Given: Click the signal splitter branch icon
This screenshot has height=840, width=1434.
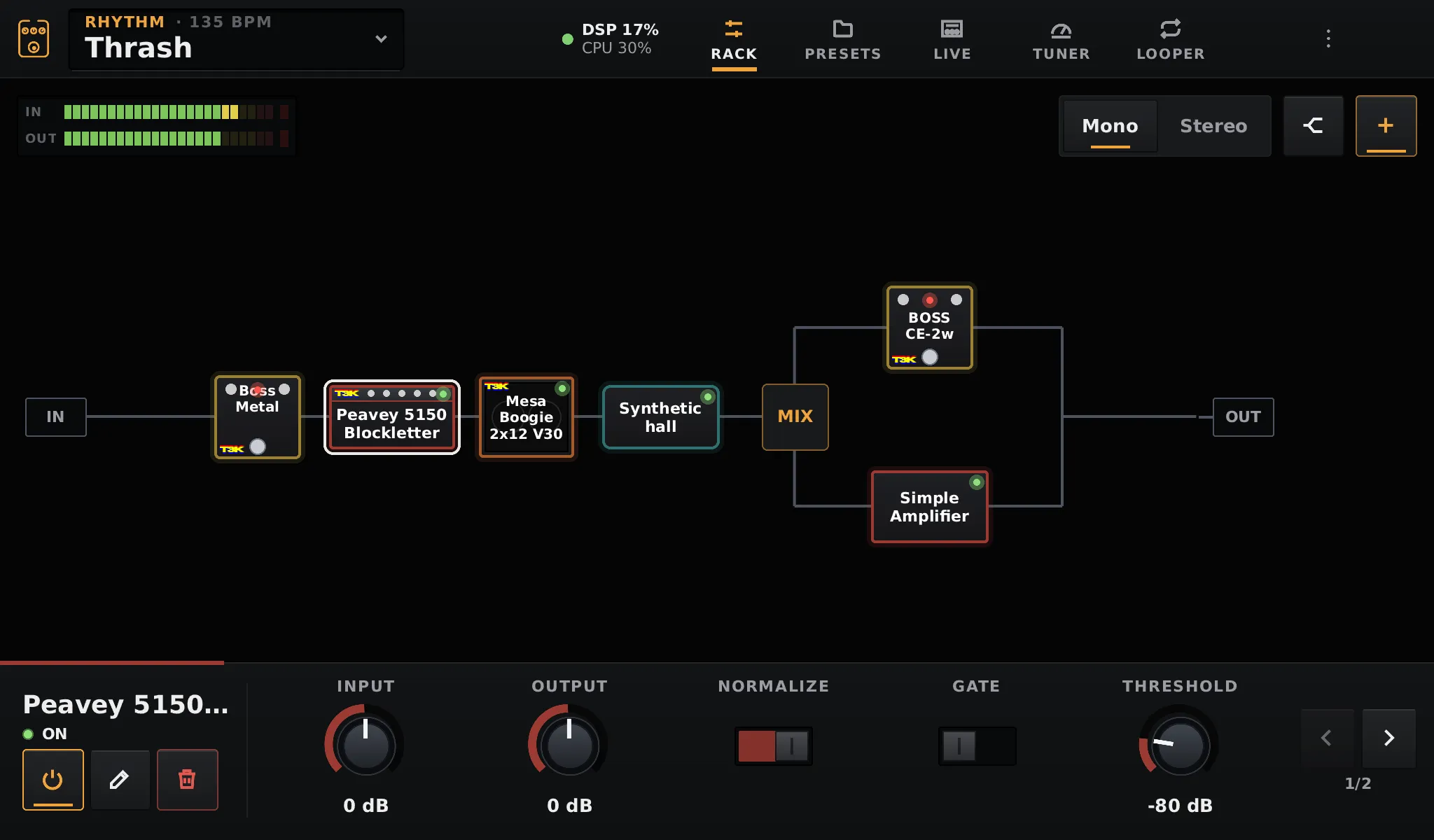Looking at the screenshot, I should click(x=1313, y=126).
